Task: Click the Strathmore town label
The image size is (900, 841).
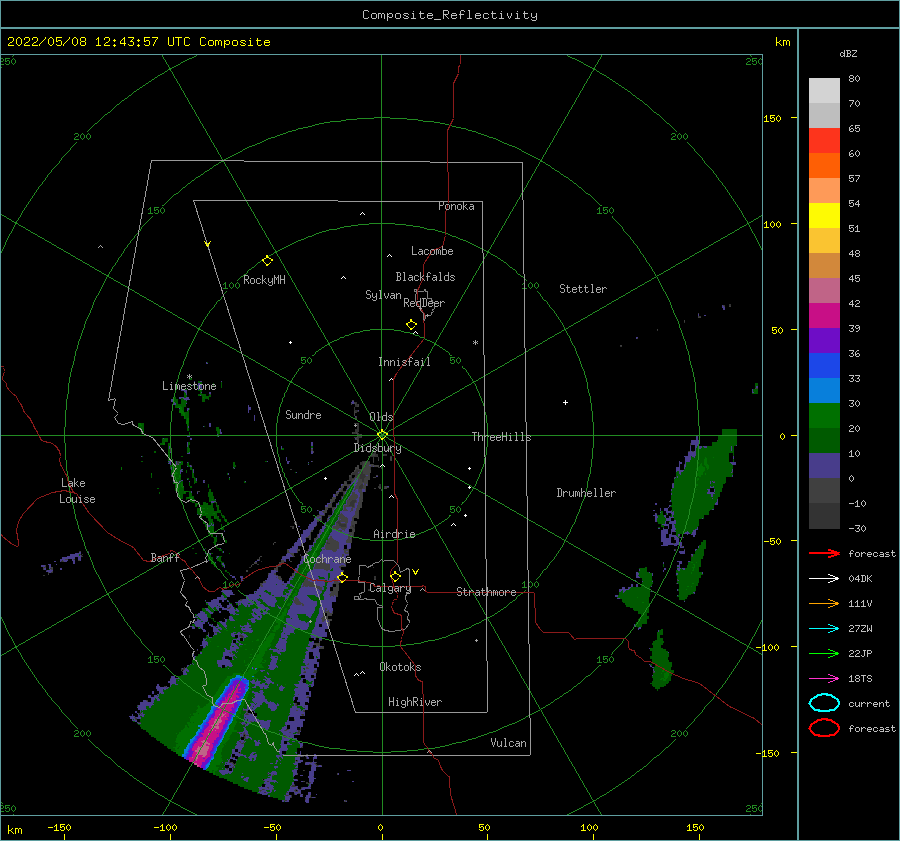Action: [x=487, y=592]
